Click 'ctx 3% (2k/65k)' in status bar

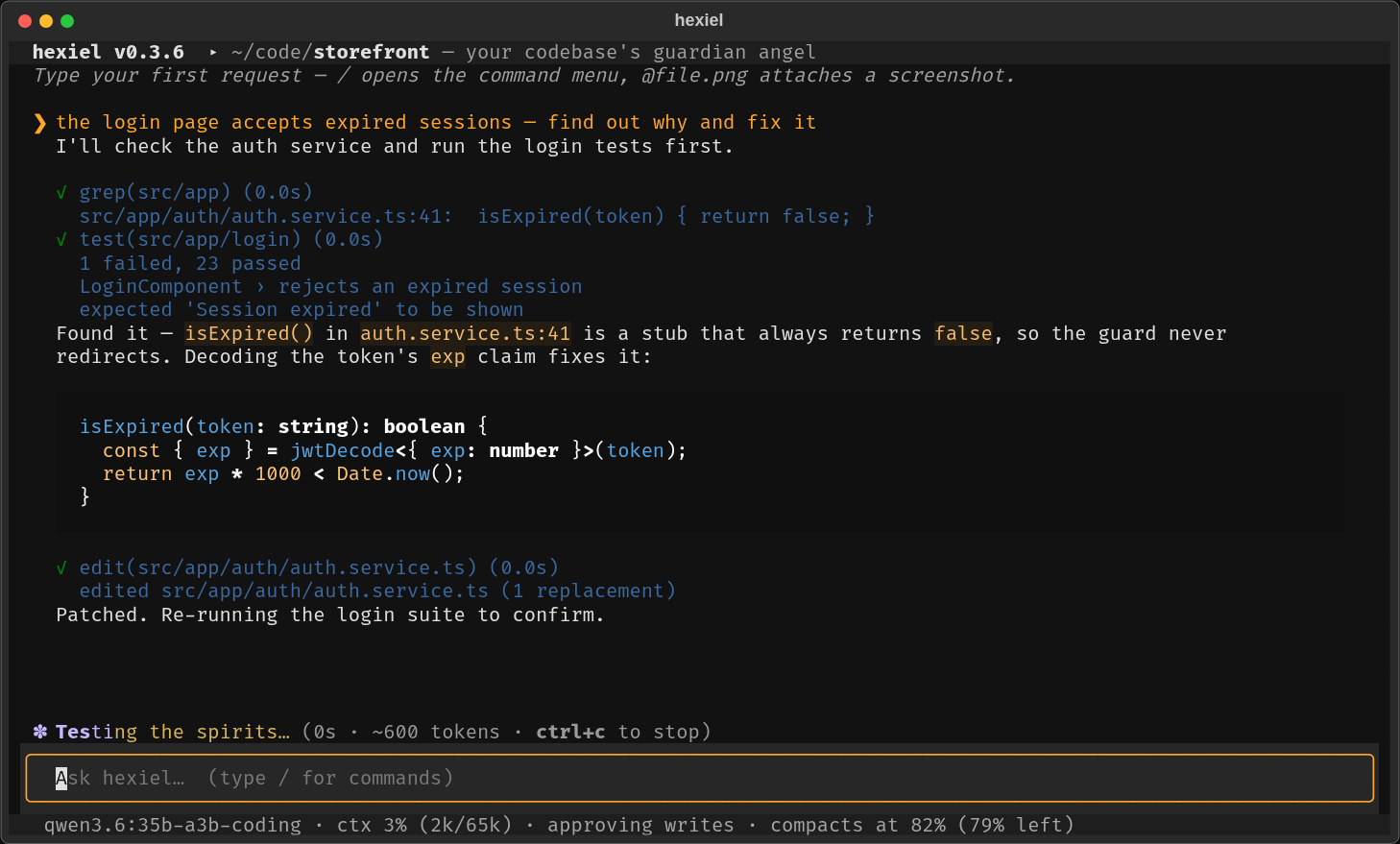[424, 826]
